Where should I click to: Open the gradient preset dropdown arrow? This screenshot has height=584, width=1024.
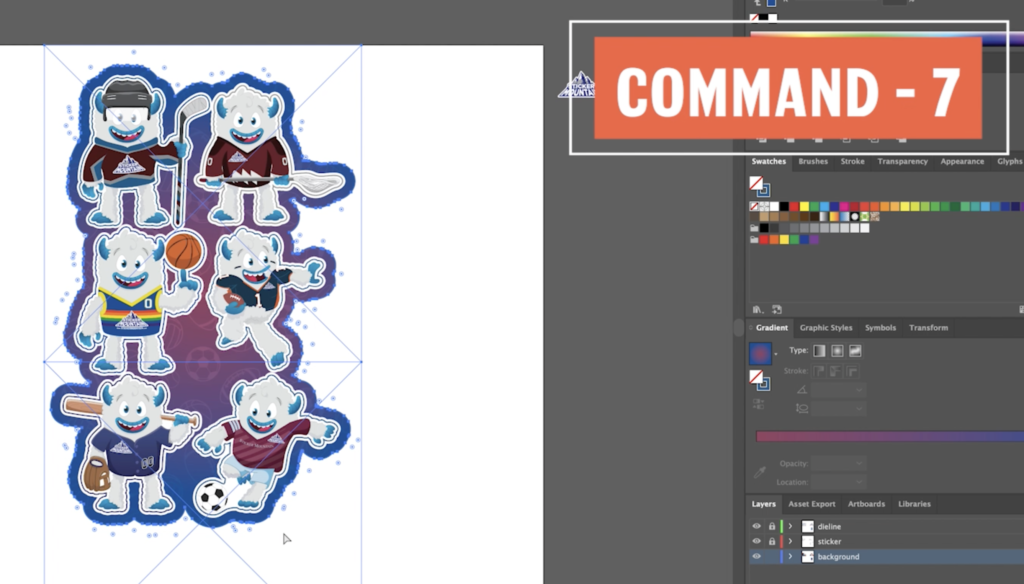point(776,354)
